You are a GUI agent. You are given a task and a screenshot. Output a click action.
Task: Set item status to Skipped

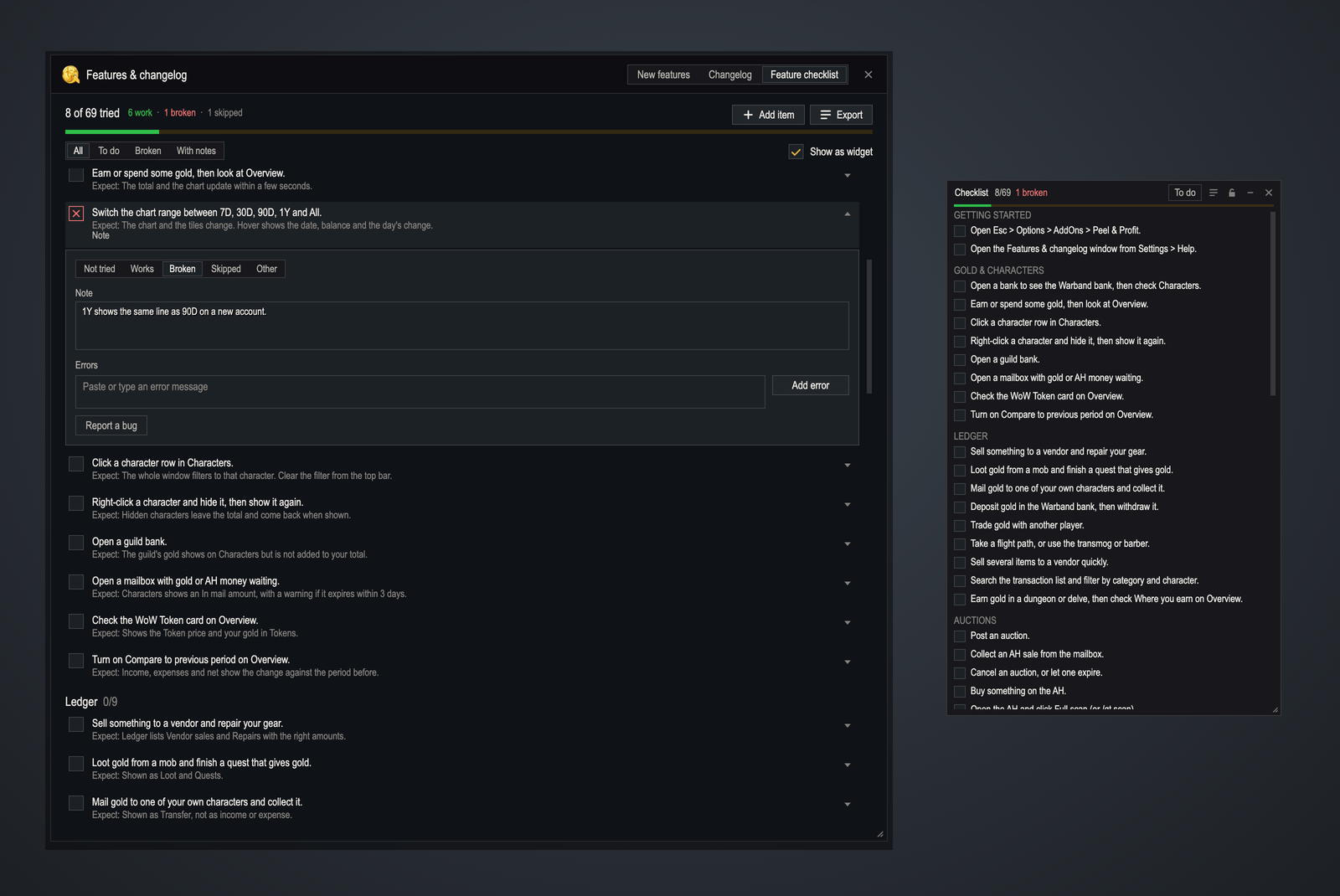(225, 269)
